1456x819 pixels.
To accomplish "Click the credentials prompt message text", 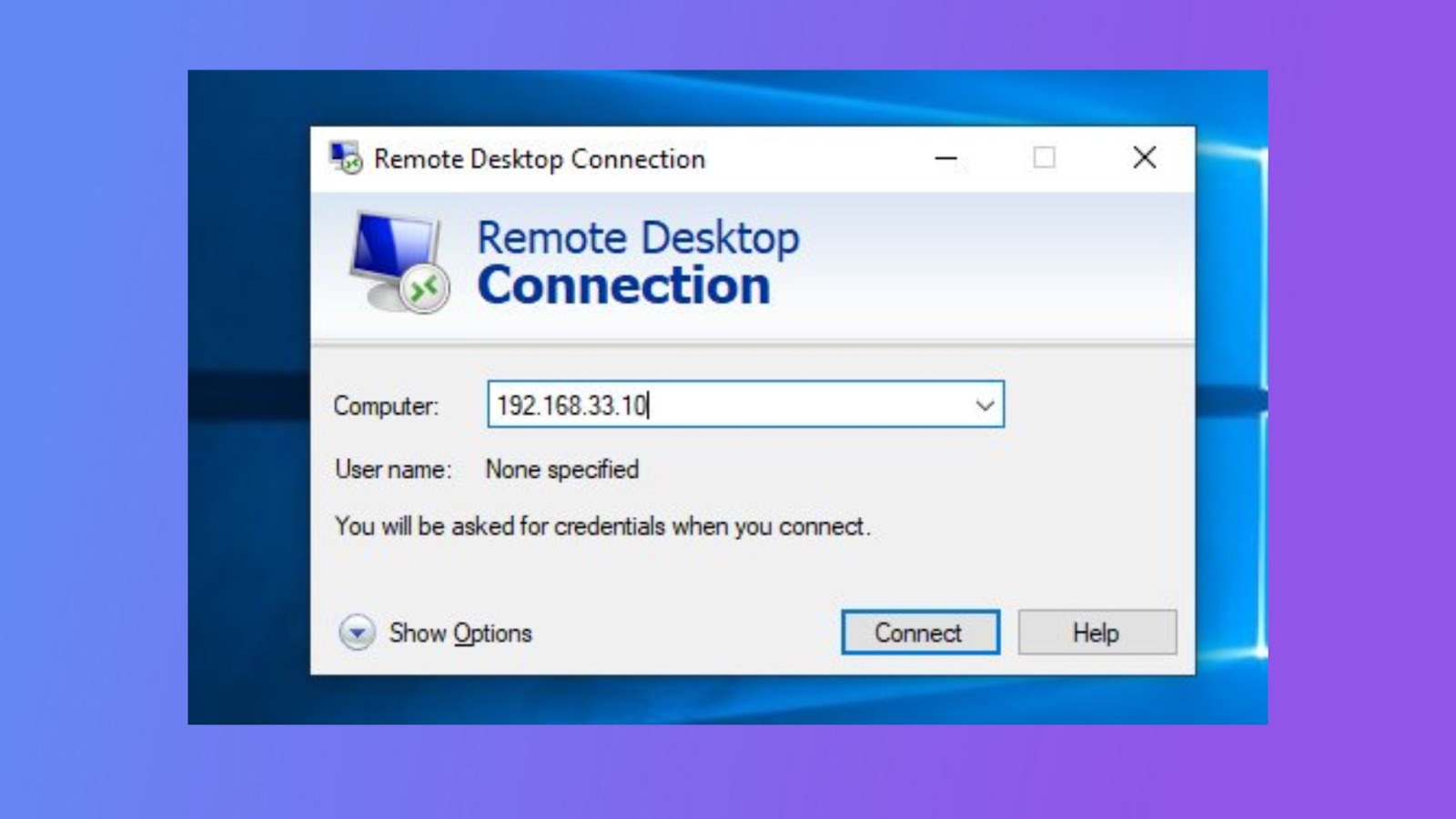I will 602,526.
